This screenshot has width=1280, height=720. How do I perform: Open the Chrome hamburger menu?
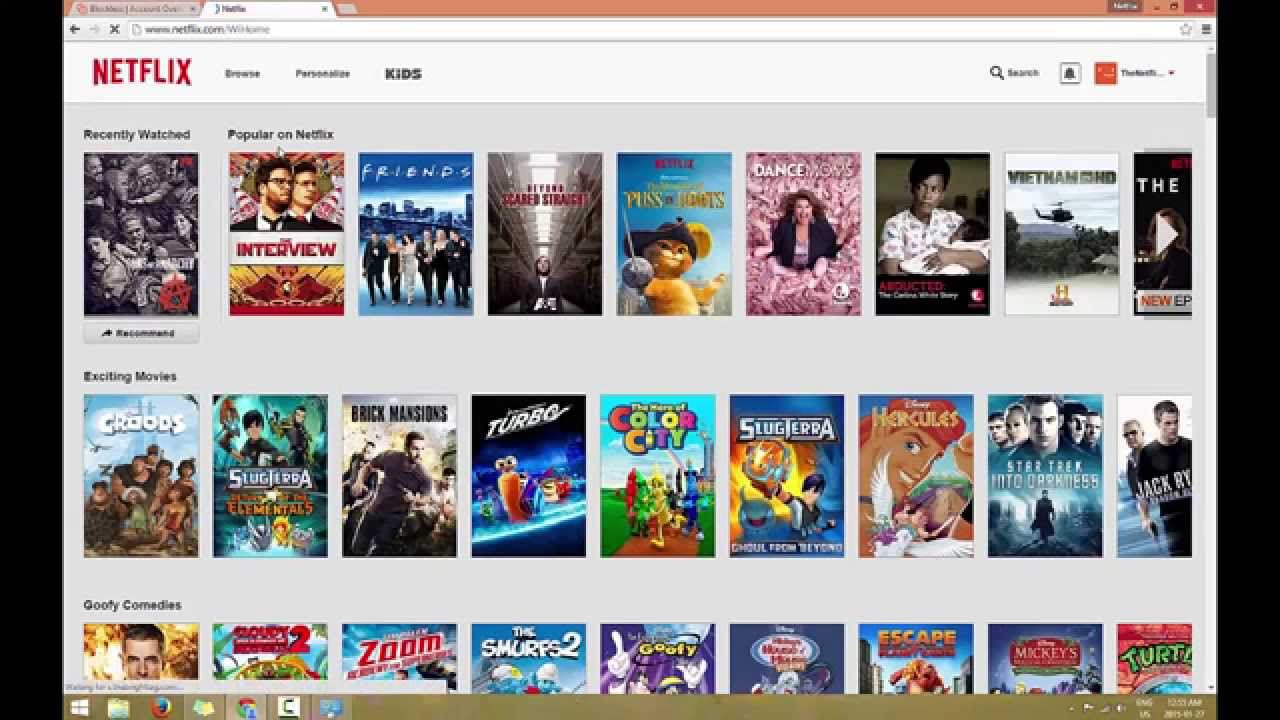click(x=1206, y=29)
